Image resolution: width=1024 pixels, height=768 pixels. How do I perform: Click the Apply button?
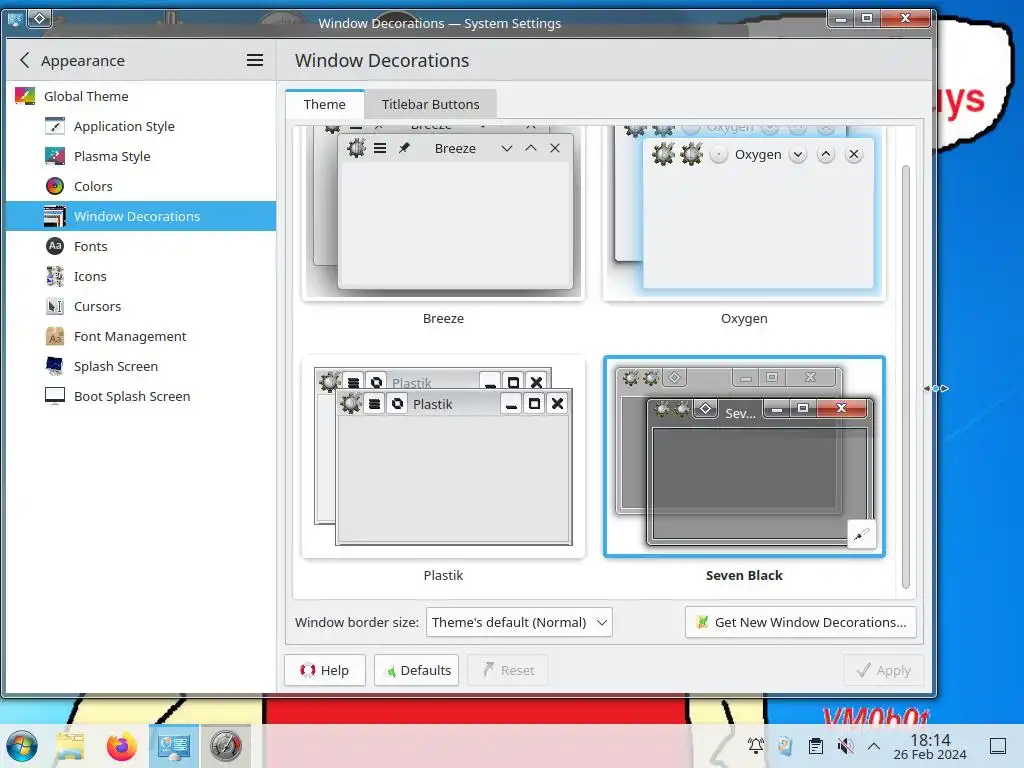[x=884, y=670]
